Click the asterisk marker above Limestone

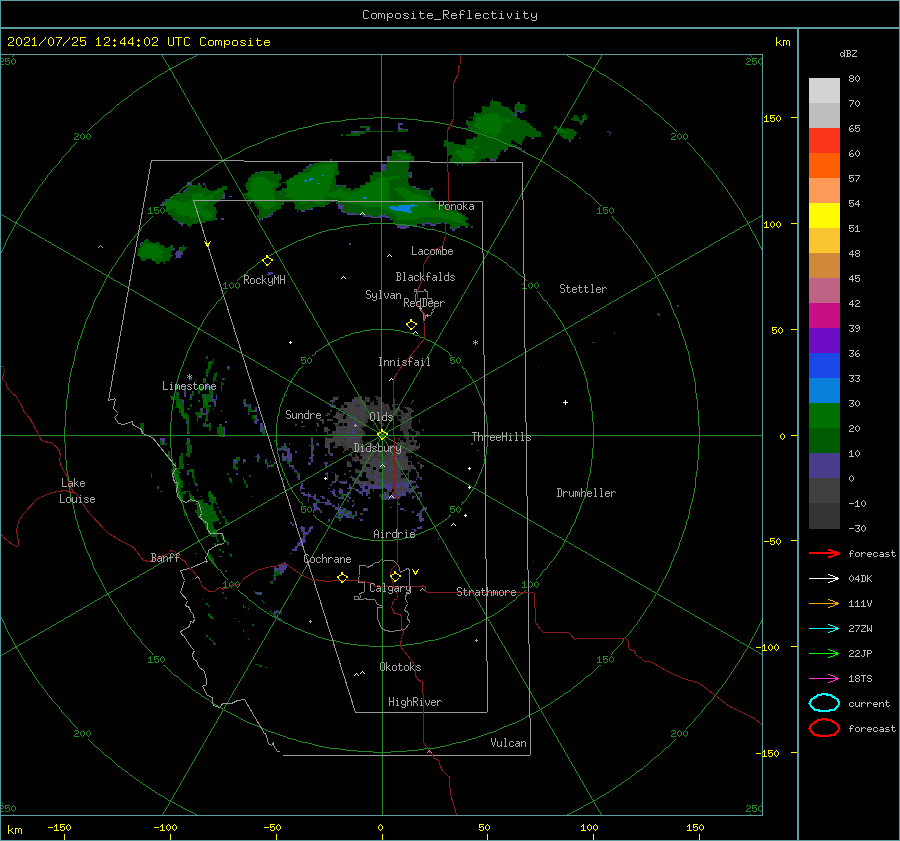click(x=189, y=377)
